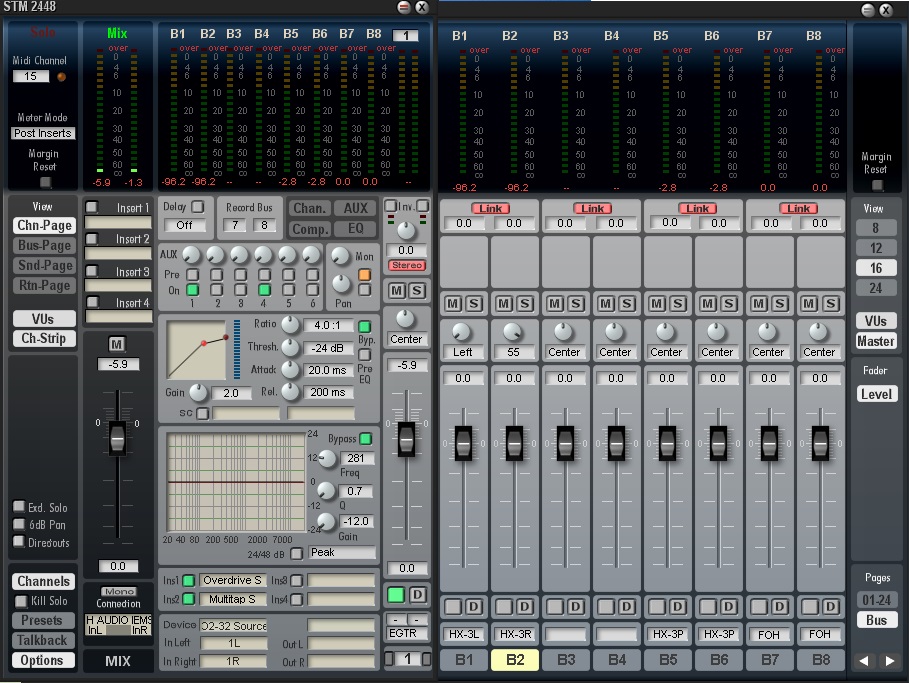This screenshot has height=683, width=909.
Task: Click the compressor Thresh. knob
Action: tap(290, 347)
